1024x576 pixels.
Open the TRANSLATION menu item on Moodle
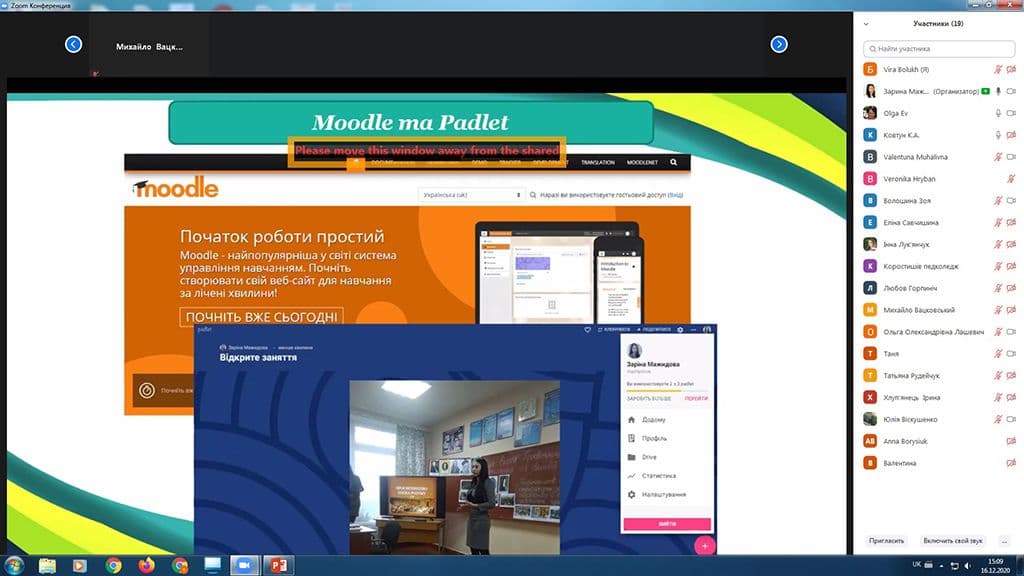(598, 162)
